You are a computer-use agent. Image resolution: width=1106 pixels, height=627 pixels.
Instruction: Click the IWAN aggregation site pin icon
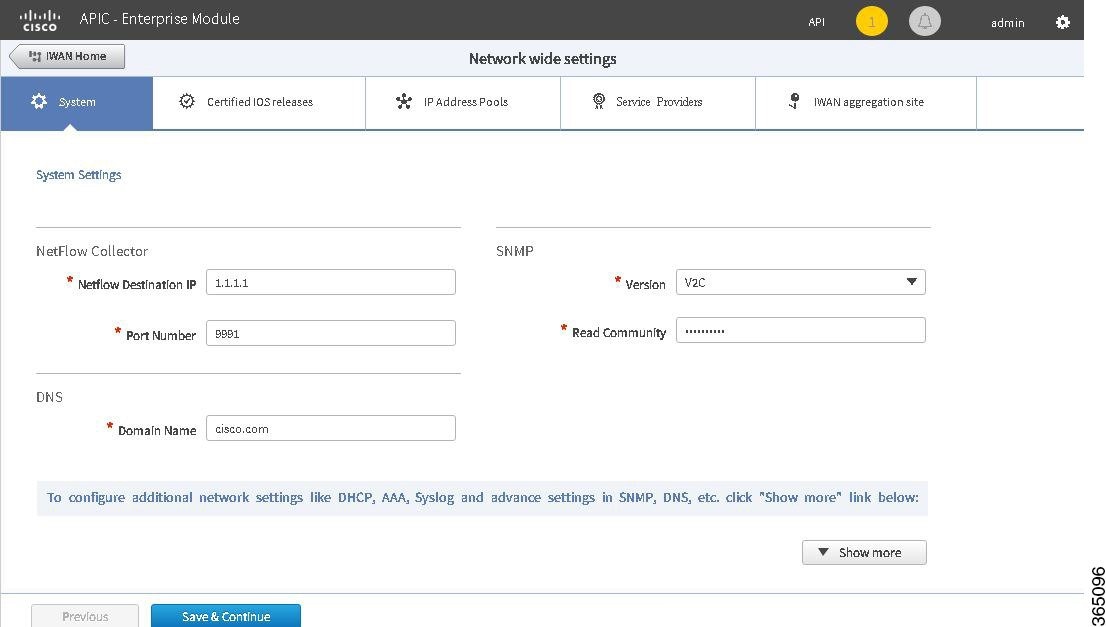[794, 102]
